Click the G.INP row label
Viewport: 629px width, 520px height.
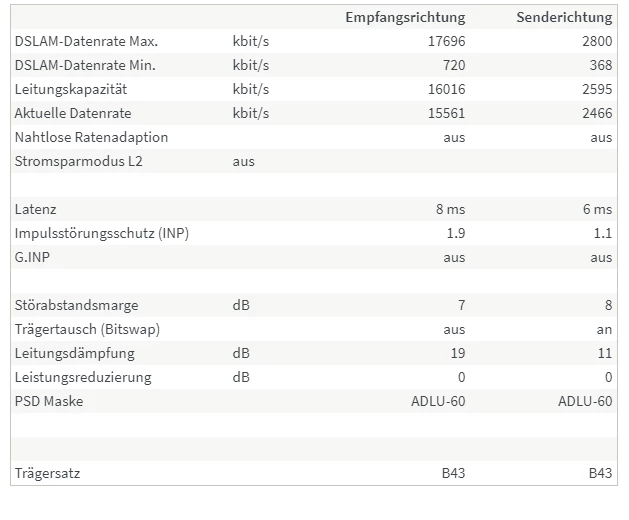pyautogui.click(x=32, y=258)
